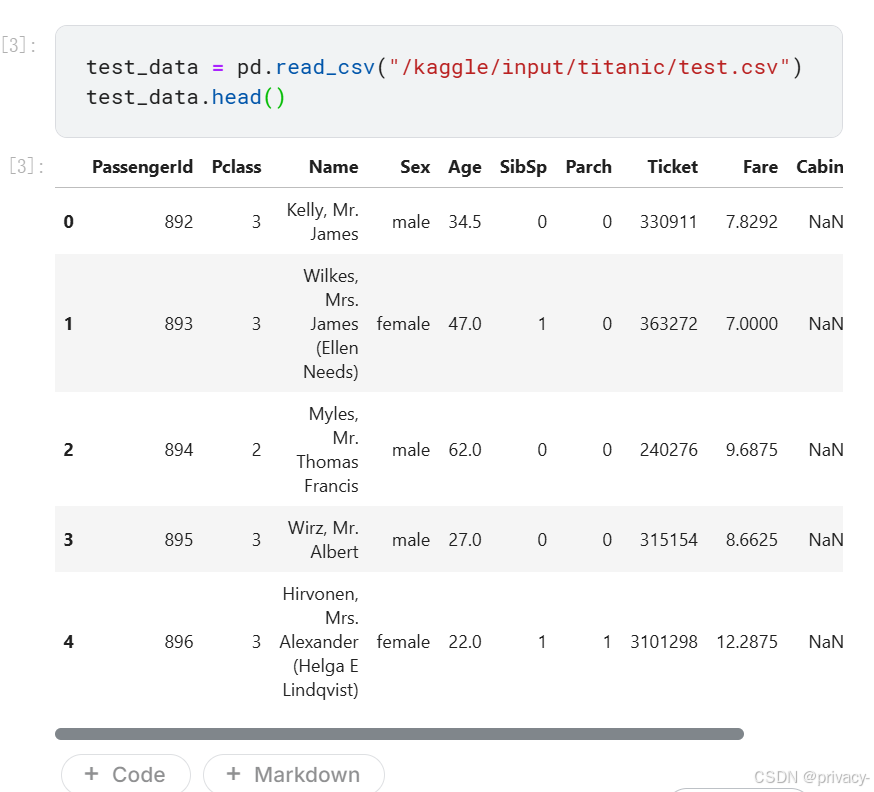Click ticket number 3101298

pyautogui.click(x=664, y=642)
